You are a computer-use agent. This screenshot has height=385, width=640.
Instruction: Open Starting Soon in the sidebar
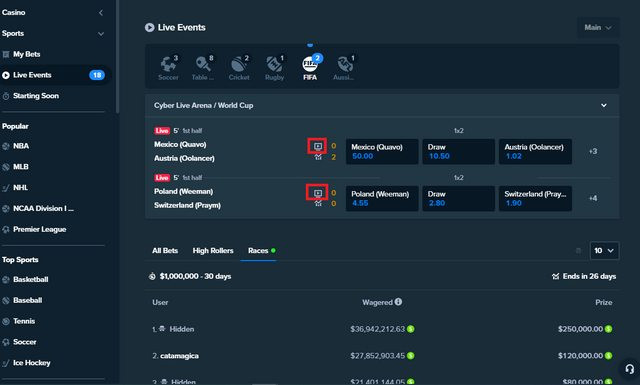tap(36, 96)
